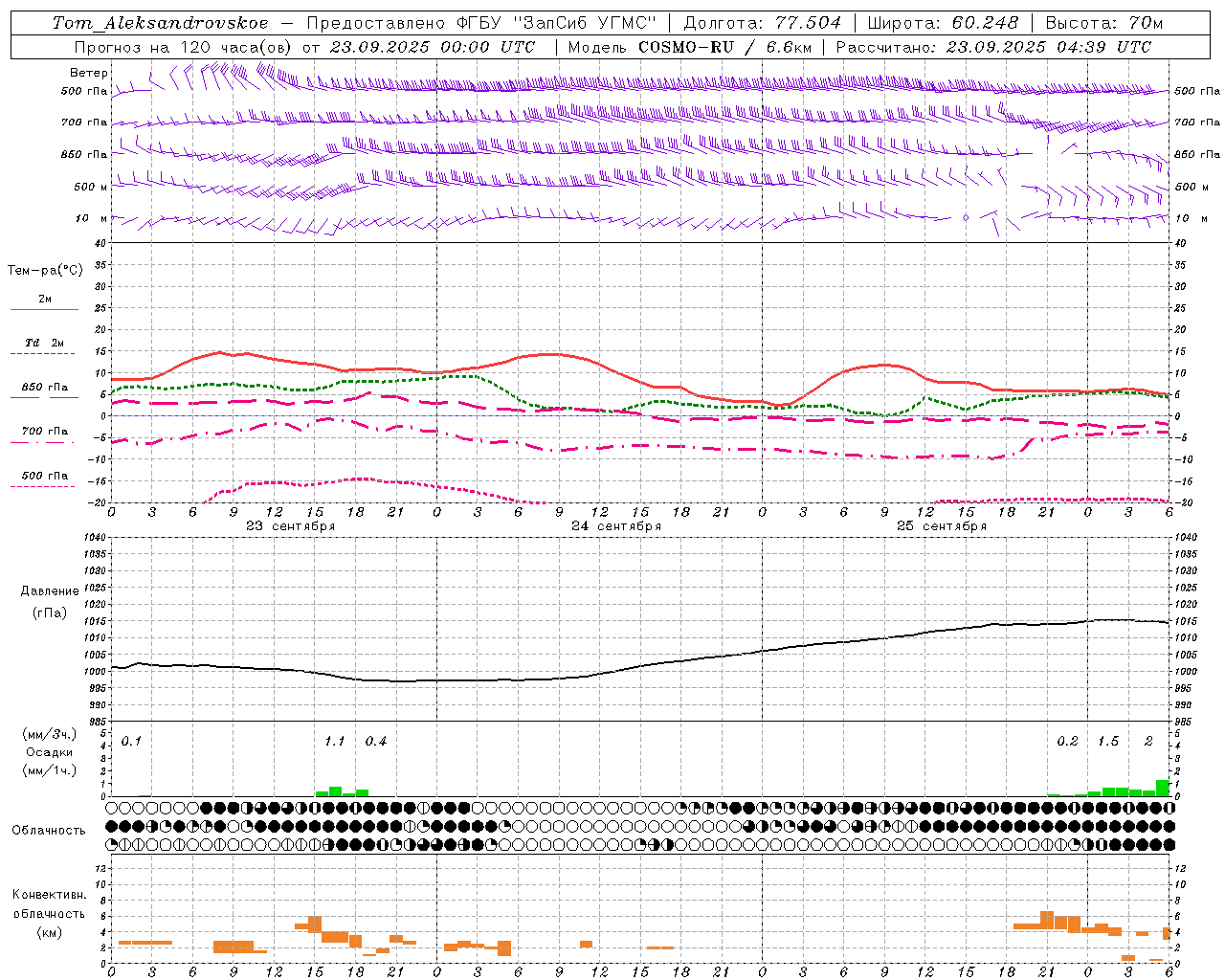Viewport: 1225px width, 980px height.
Task: Click the solid red '2м' legend line
Action: tap(44, 309)
